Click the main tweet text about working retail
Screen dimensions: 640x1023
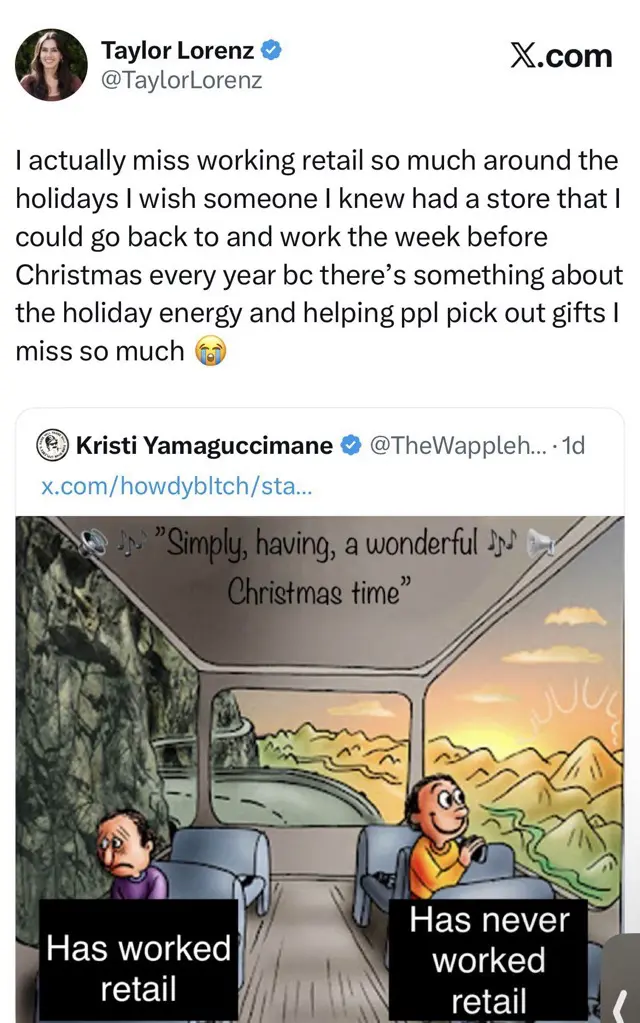pyautogui.click(x=318, y=255)
